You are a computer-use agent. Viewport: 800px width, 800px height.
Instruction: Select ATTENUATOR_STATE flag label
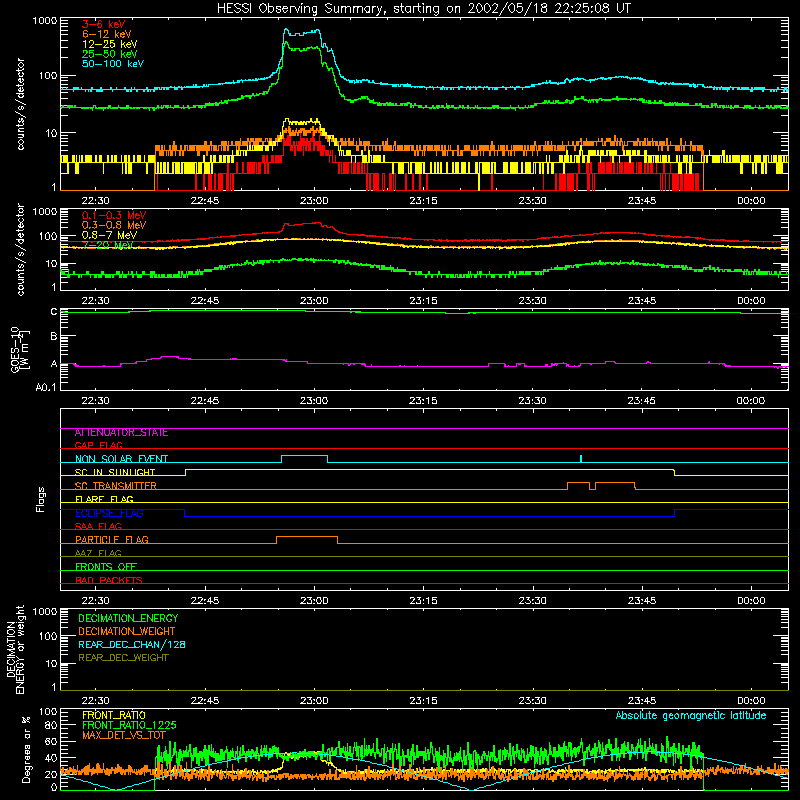121,433
